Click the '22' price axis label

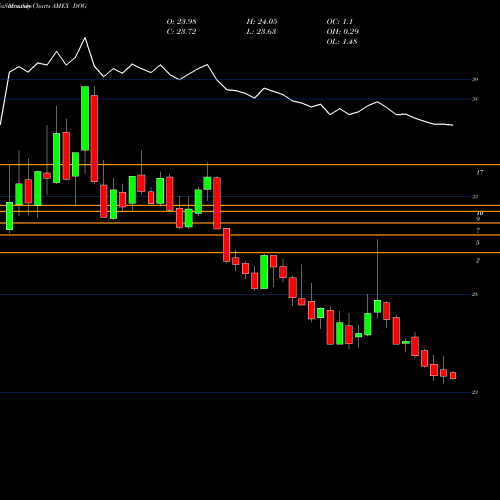(475, 392)
